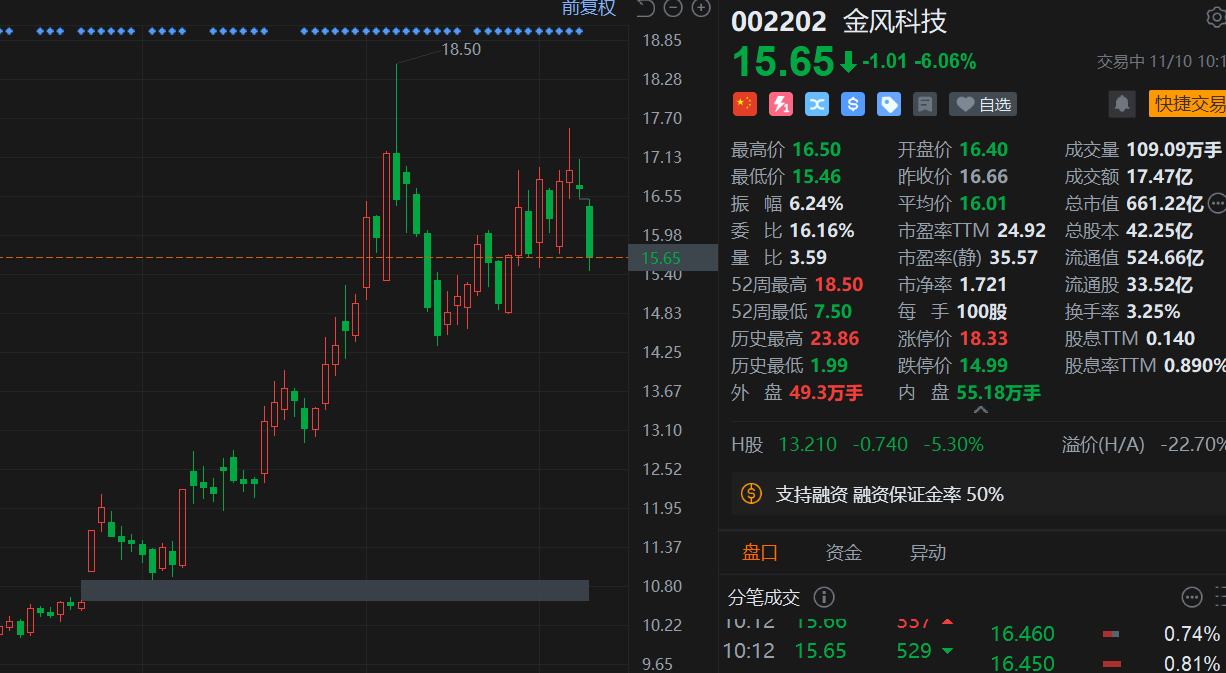Toggle the price alert bell
1226x673 pixels.
[x=1121, y=104]
